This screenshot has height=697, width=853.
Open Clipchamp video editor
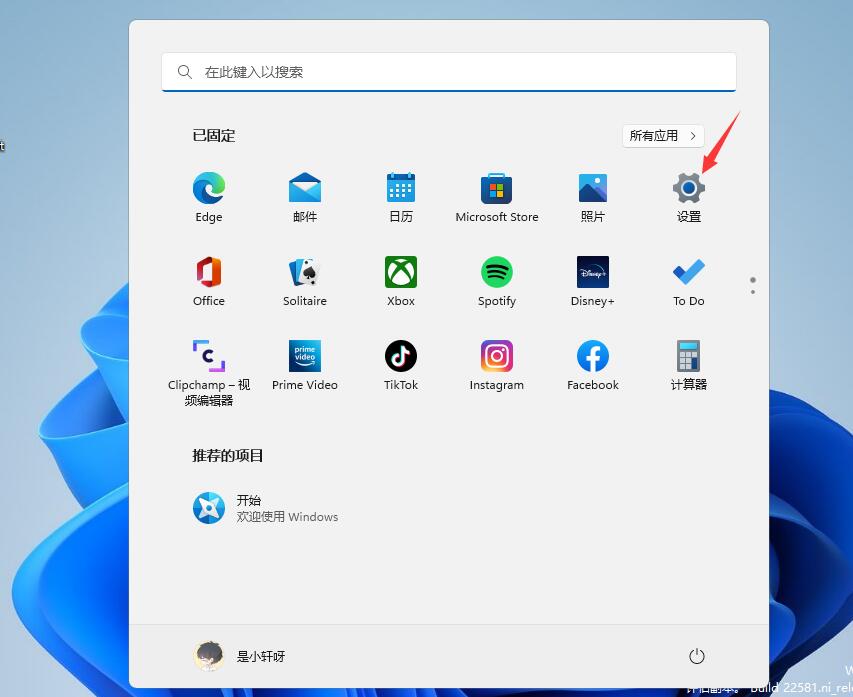[209, 356]
